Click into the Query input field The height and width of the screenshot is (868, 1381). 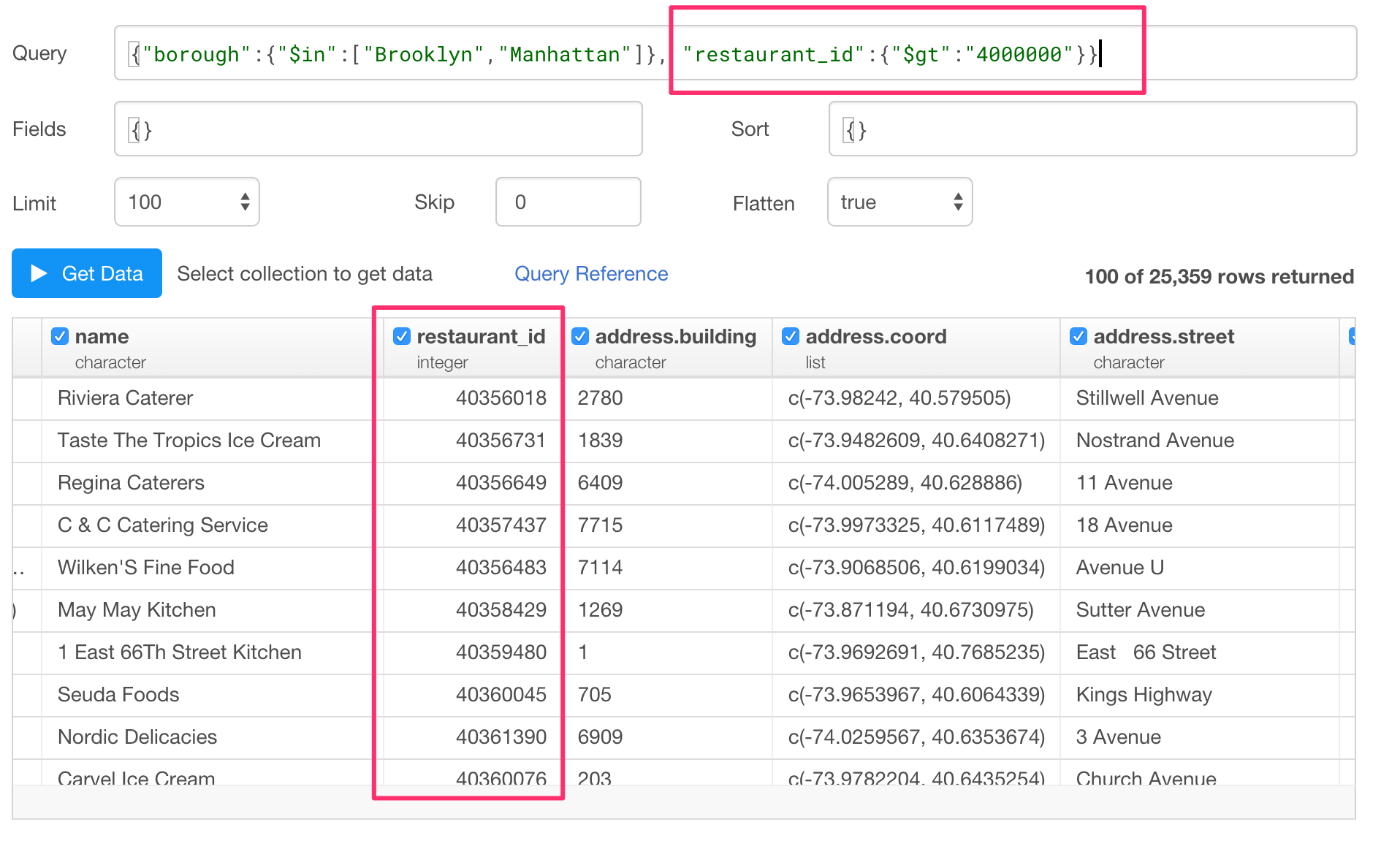[x=735, y=53]
